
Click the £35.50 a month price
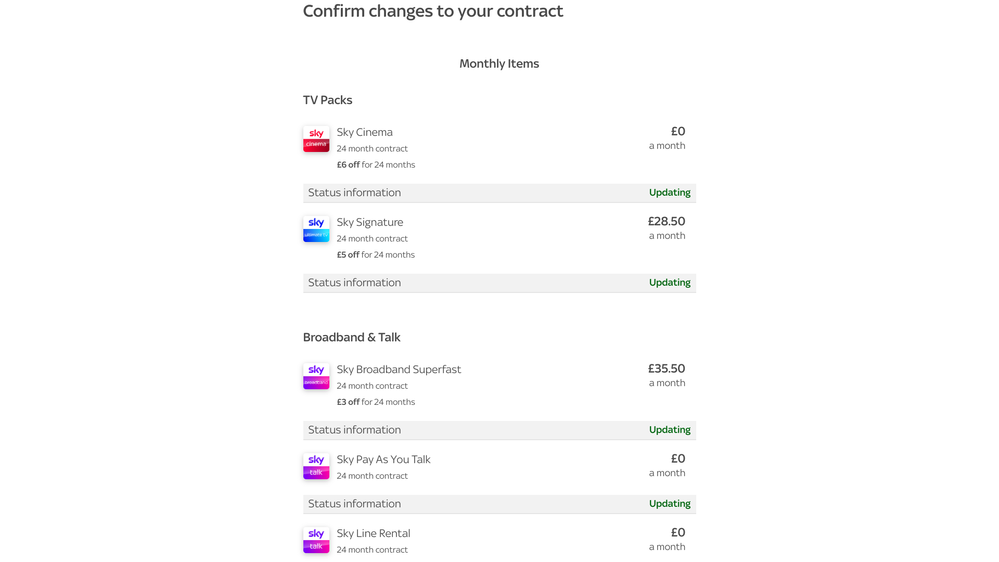[666, 375]
